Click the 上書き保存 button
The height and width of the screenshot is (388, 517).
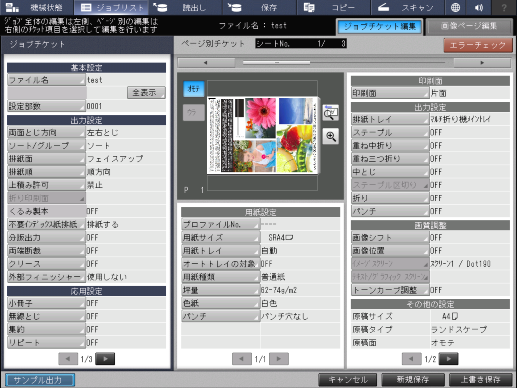480,380
